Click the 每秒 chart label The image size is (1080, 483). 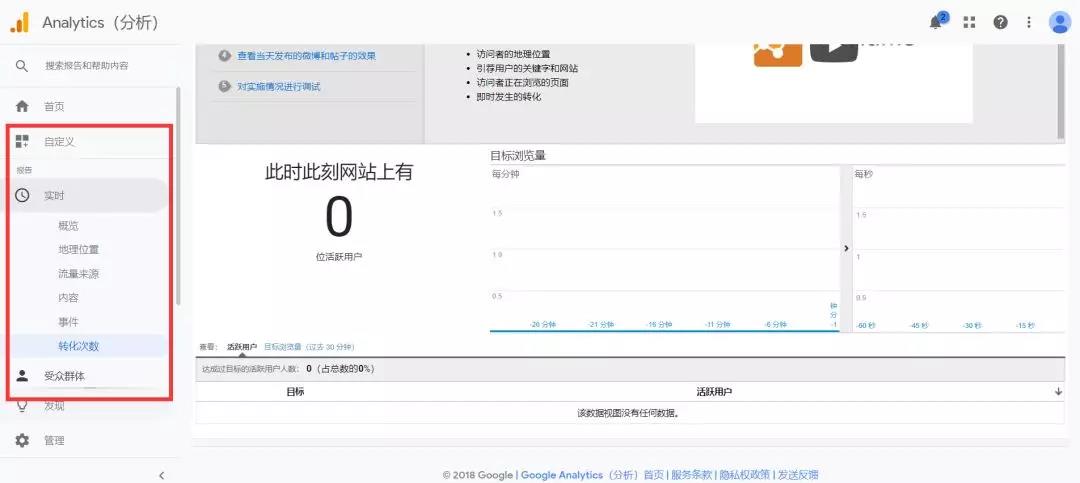pos(863,174)
